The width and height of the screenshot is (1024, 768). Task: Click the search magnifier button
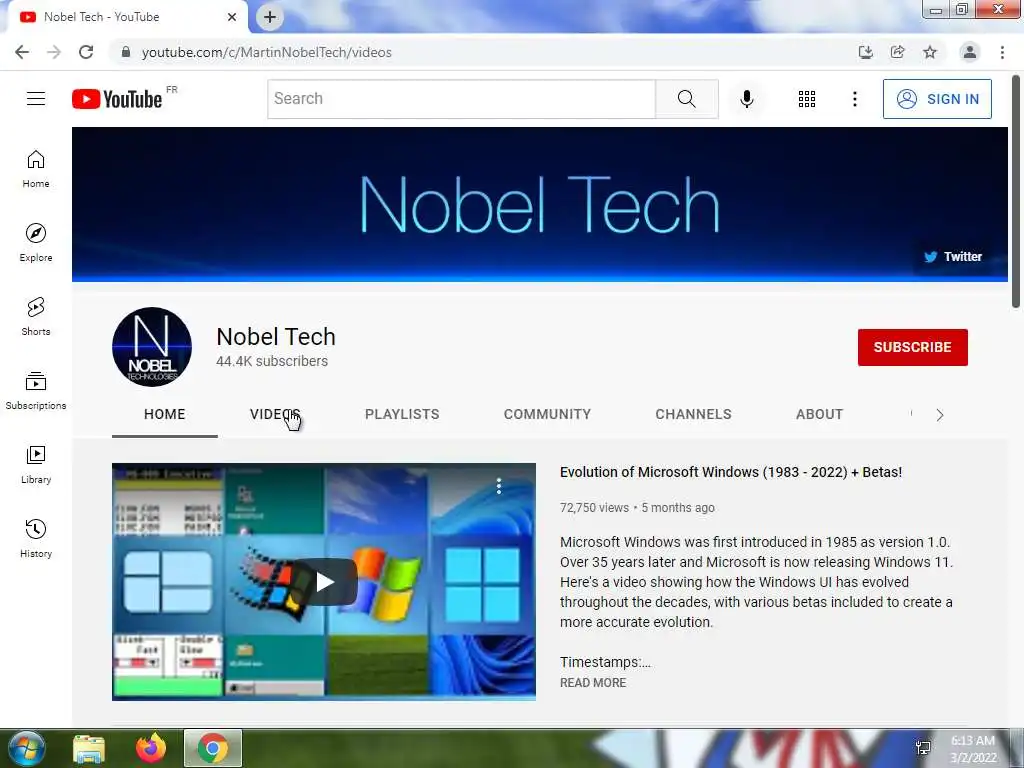[x=686, y=99]
